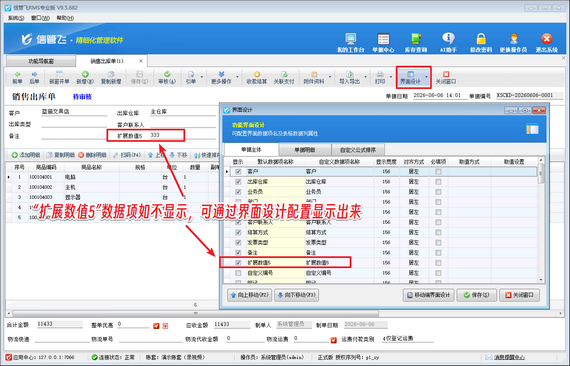This screenshot has height=366, width=570.
Task: Expand the 导入导出 dropdown arrow
Action: 365,77
